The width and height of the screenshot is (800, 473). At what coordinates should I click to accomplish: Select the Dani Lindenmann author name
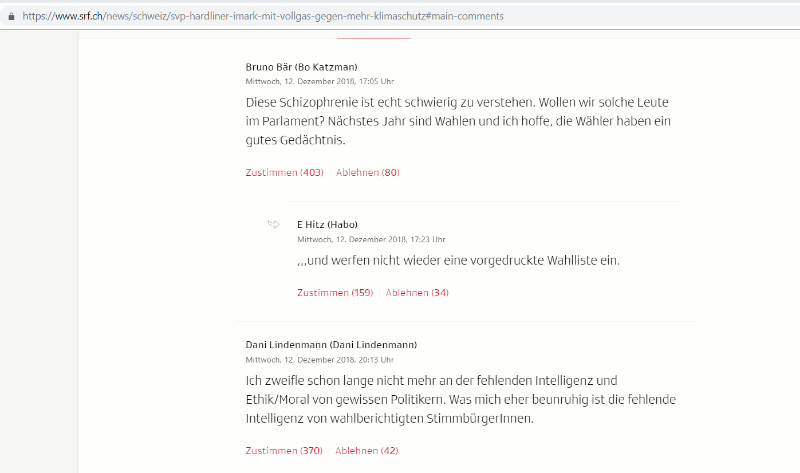(x=331, y=345)
